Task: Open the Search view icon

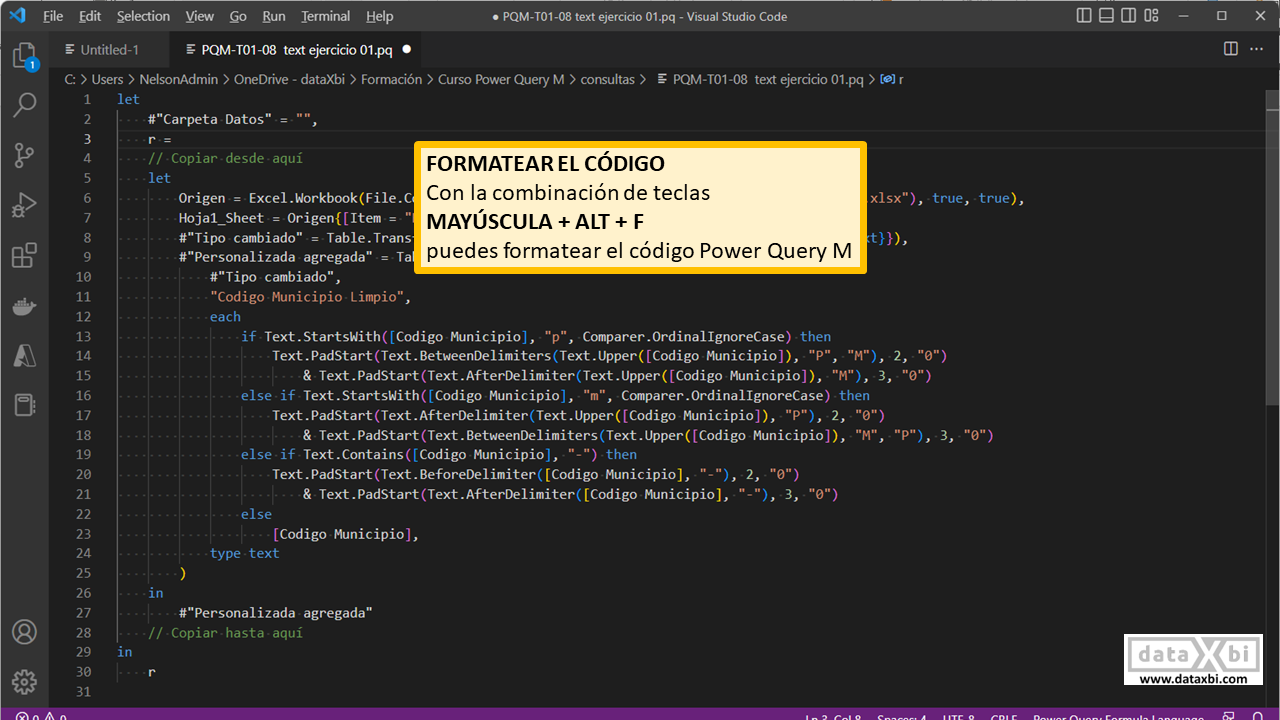Action: [24, 104]
